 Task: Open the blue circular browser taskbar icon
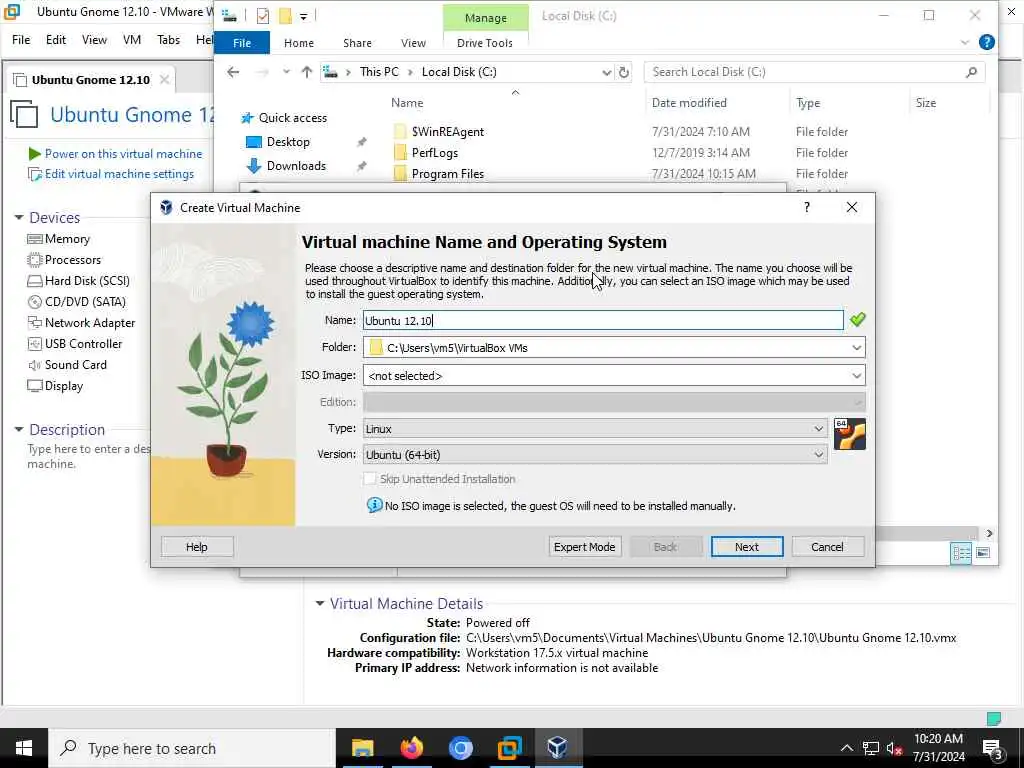(460, 748)
